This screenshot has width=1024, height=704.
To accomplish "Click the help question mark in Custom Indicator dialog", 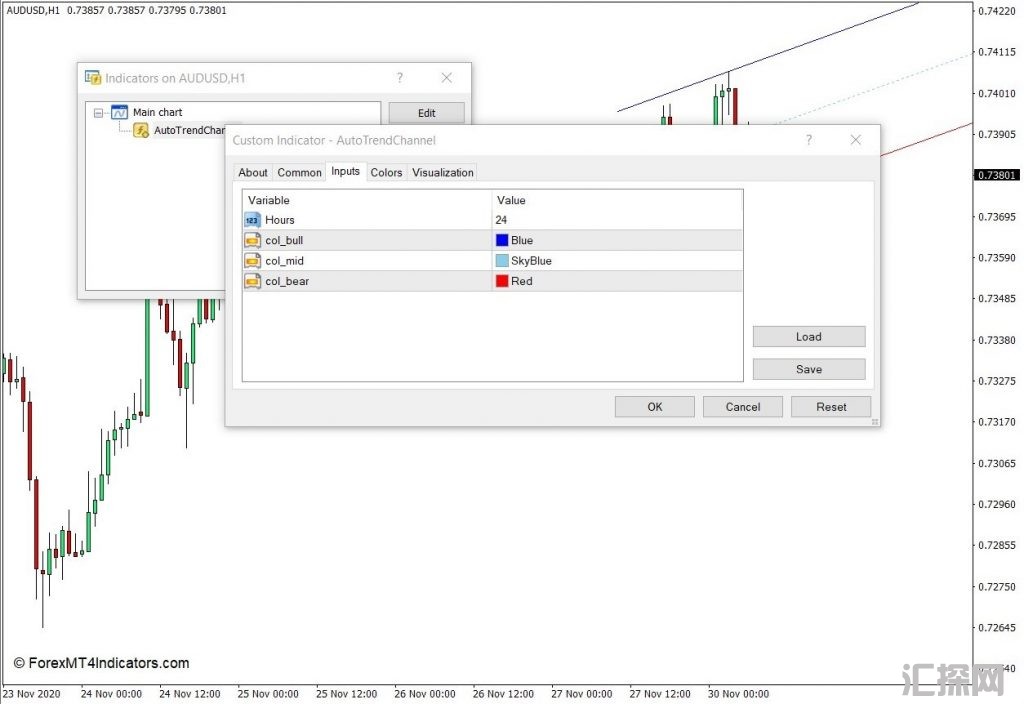I will click(x=809, y=140).
